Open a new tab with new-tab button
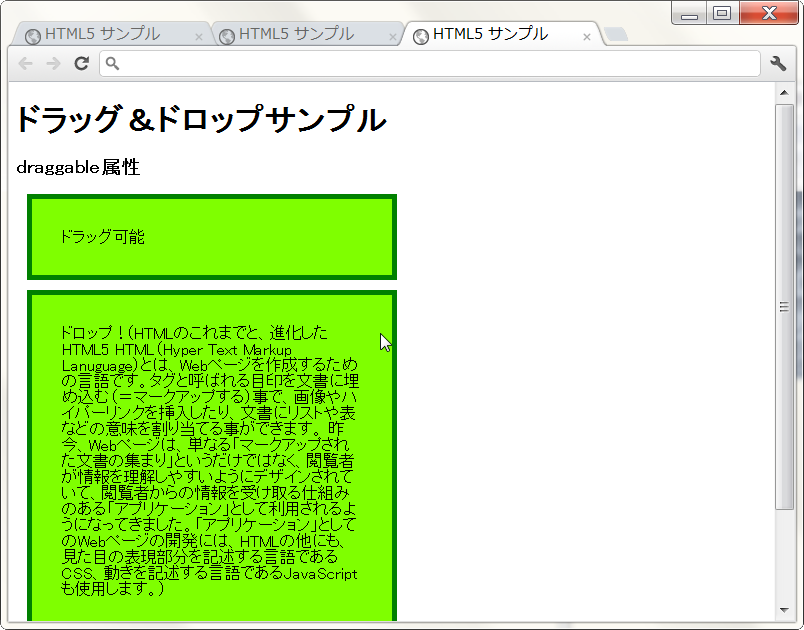Viewport: 804px width, 630px height. (x=616, y=34)
